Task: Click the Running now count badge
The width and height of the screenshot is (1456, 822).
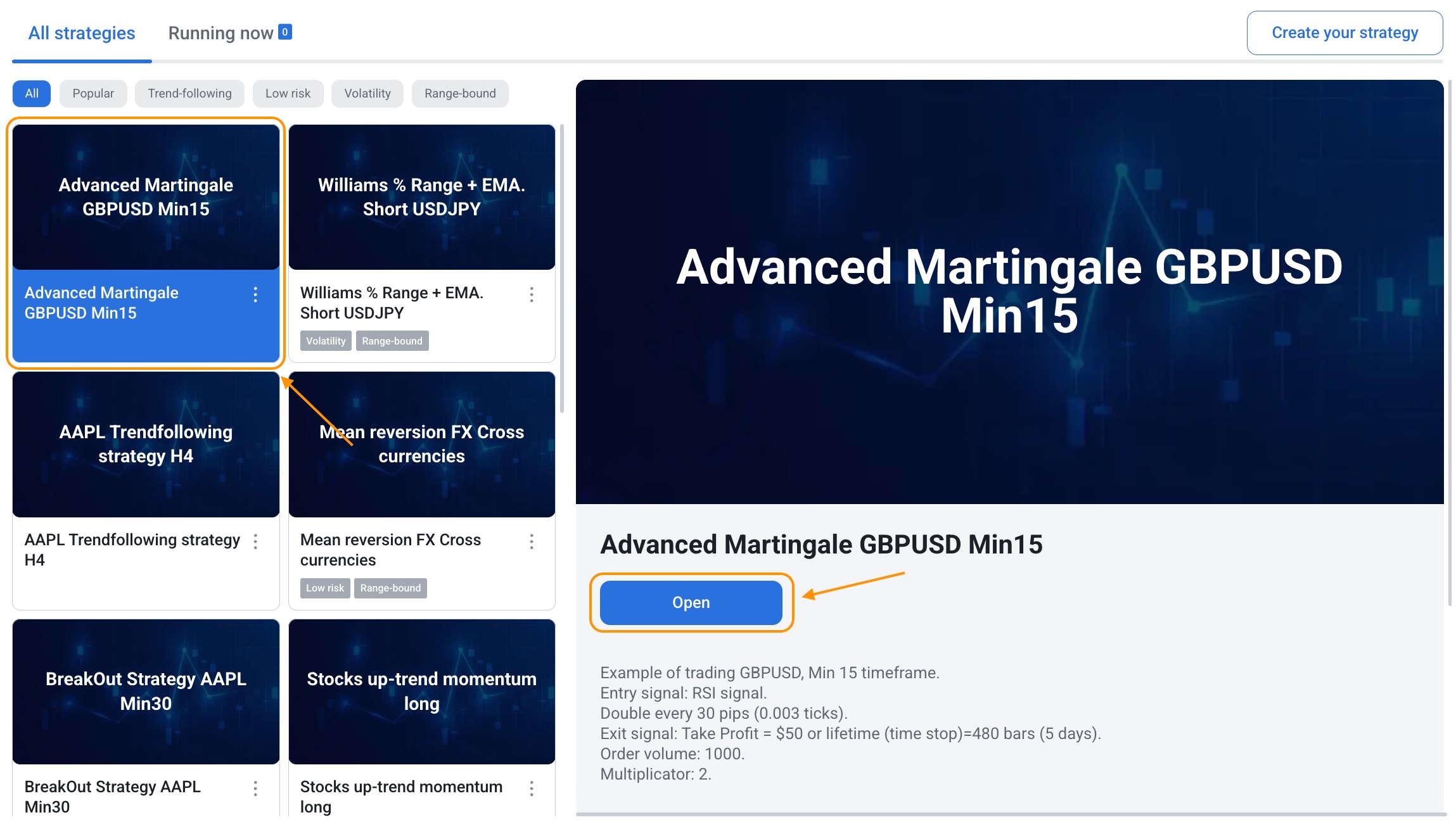Action: click(285, 32)
